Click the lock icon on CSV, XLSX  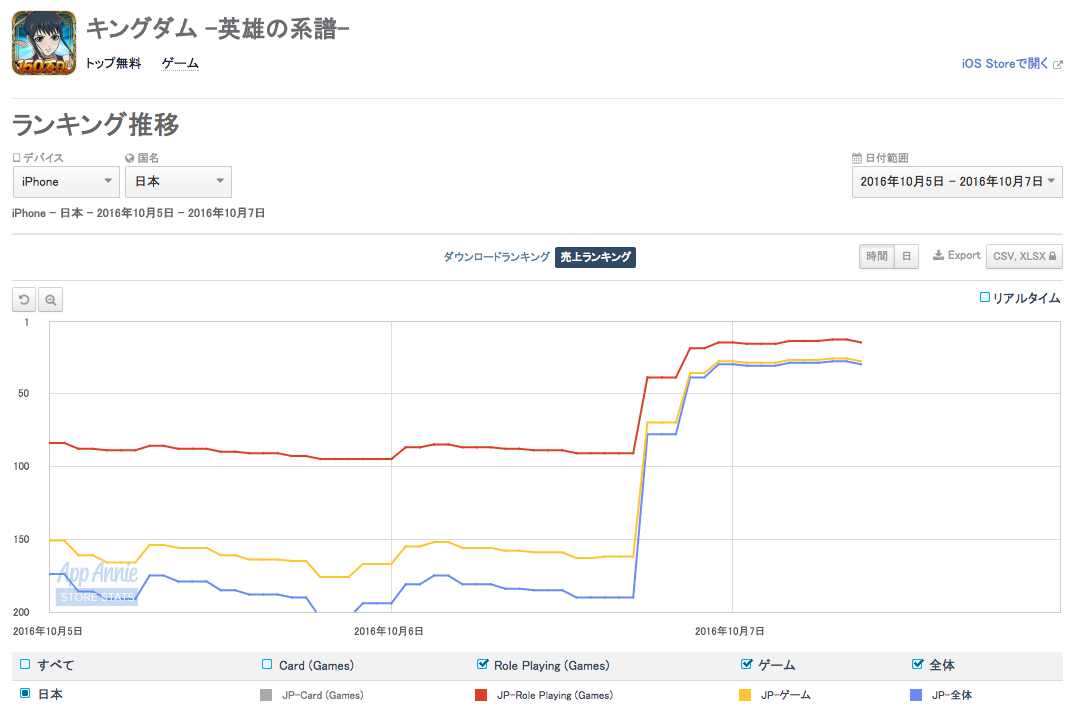point(1053,256)
